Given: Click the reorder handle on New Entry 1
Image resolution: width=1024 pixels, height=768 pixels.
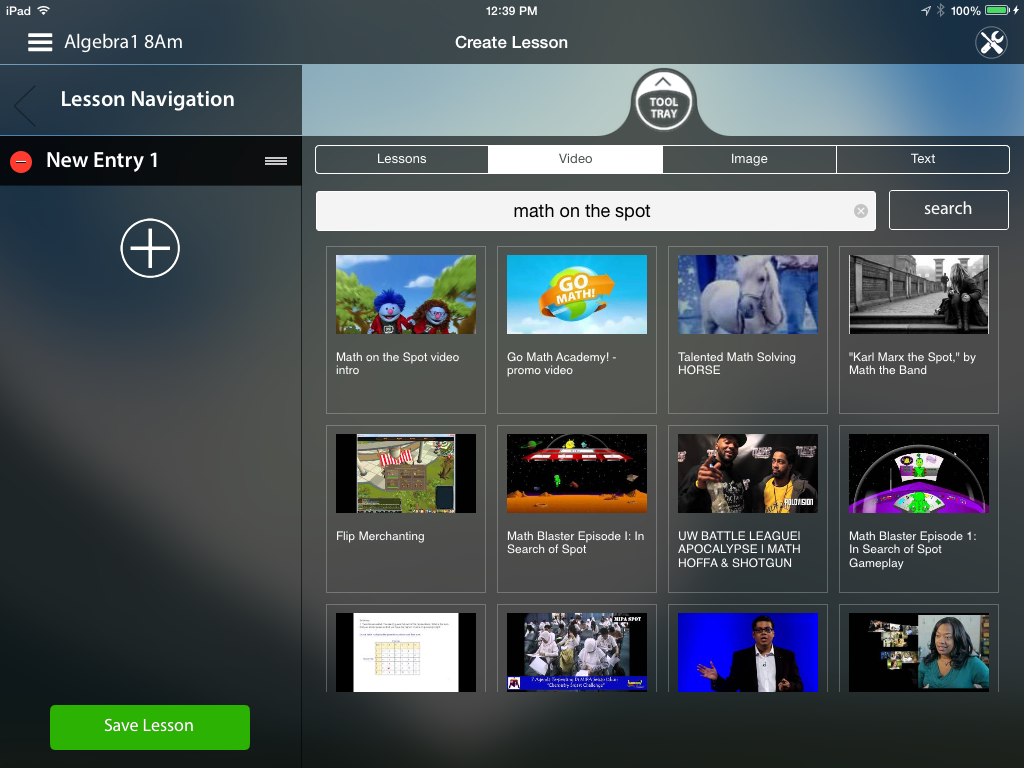Looking at the screenshot, I should (x=276, y=161).
